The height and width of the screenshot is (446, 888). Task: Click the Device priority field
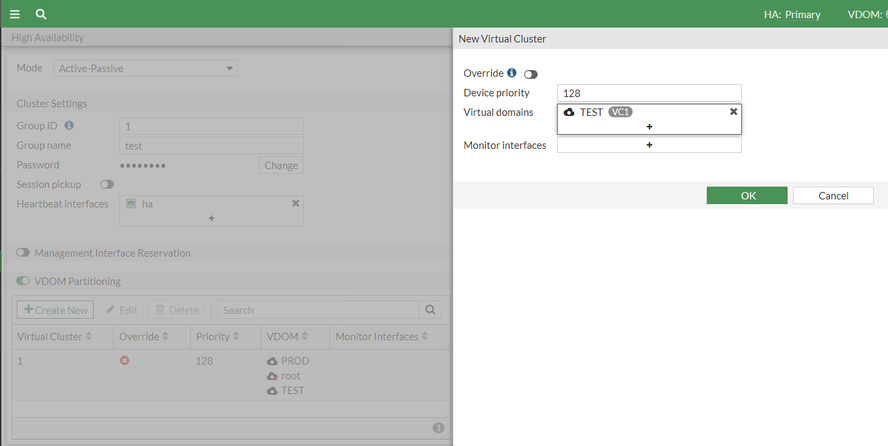coord(649,93)
